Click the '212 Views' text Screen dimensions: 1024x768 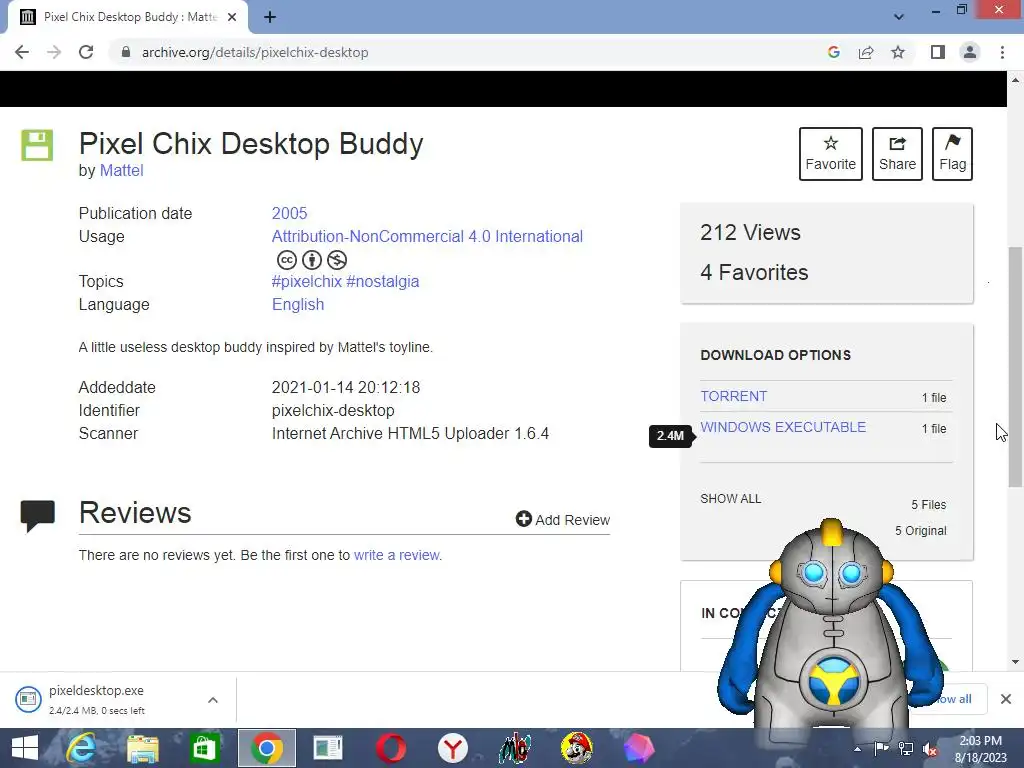coord(750,232)
